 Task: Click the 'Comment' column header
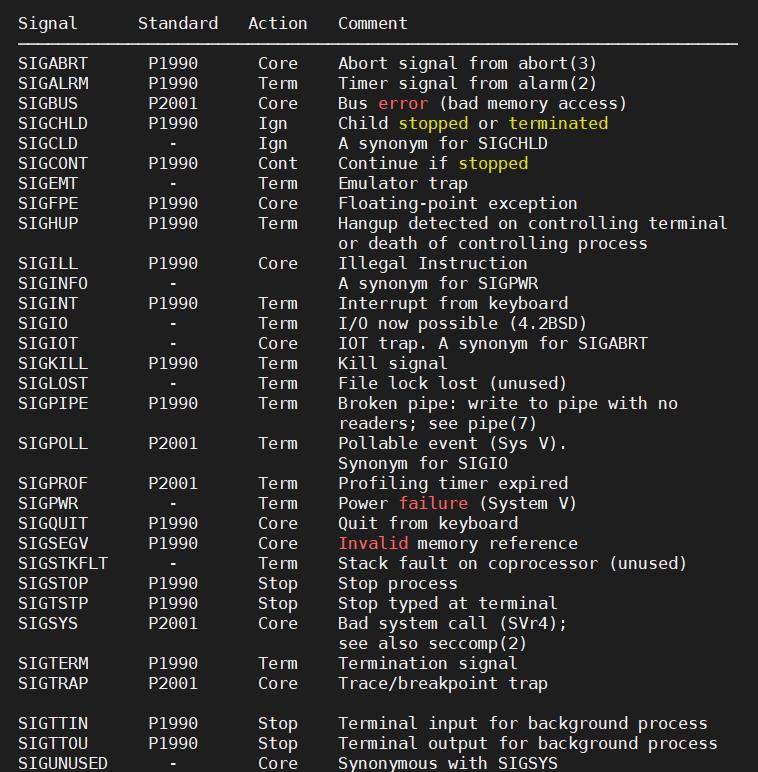(373, 23)
